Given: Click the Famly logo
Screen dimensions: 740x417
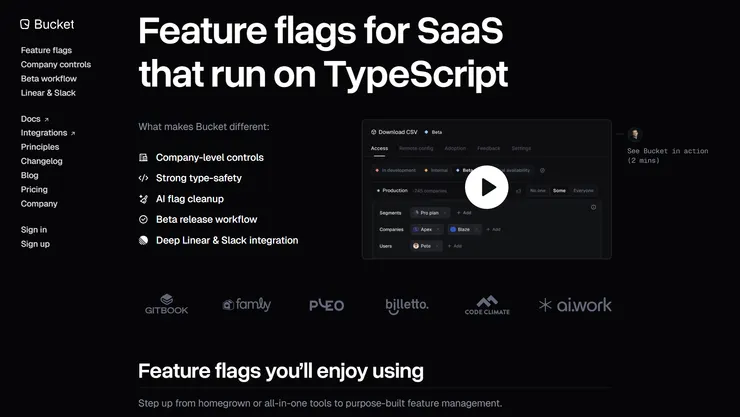Looking at the screenshot, I should coord(246,305).
